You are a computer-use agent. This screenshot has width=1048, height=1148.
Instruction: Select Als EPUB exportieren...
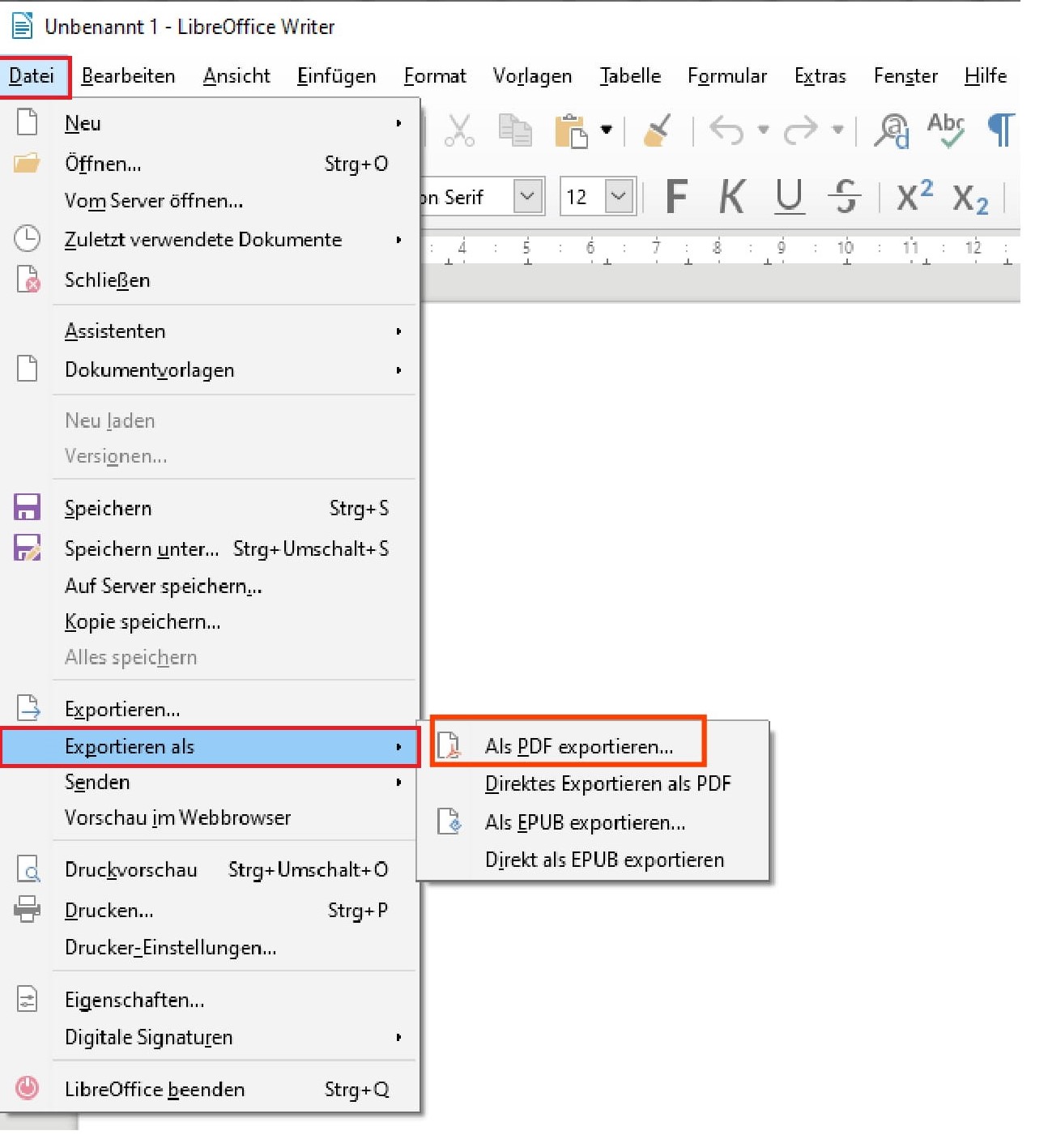(593, 822)
